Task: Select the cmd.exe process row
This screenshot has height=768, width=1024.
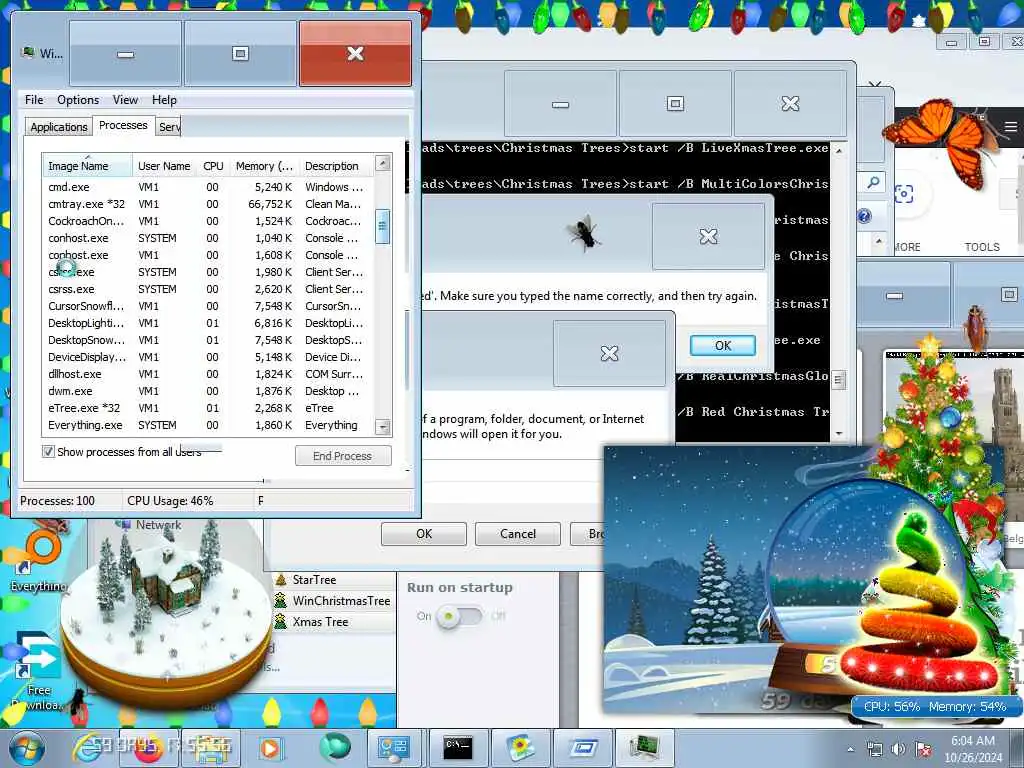Action: click(208, 187)
